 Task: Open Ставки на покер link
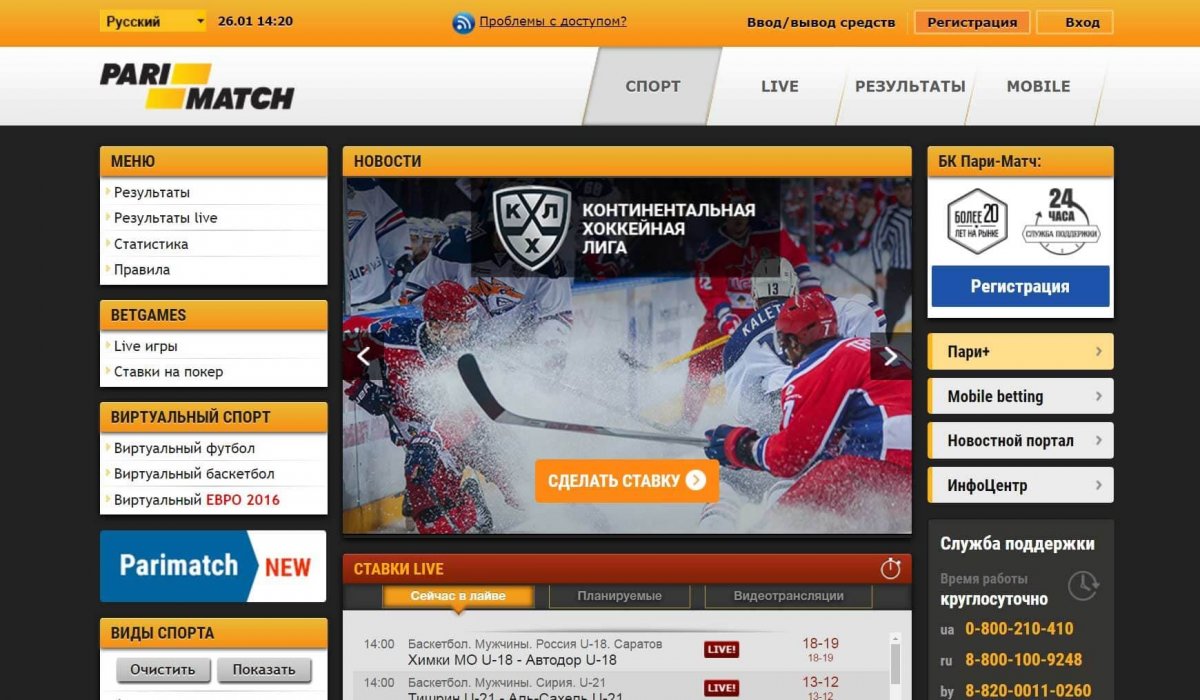click(x=168, y=372)
